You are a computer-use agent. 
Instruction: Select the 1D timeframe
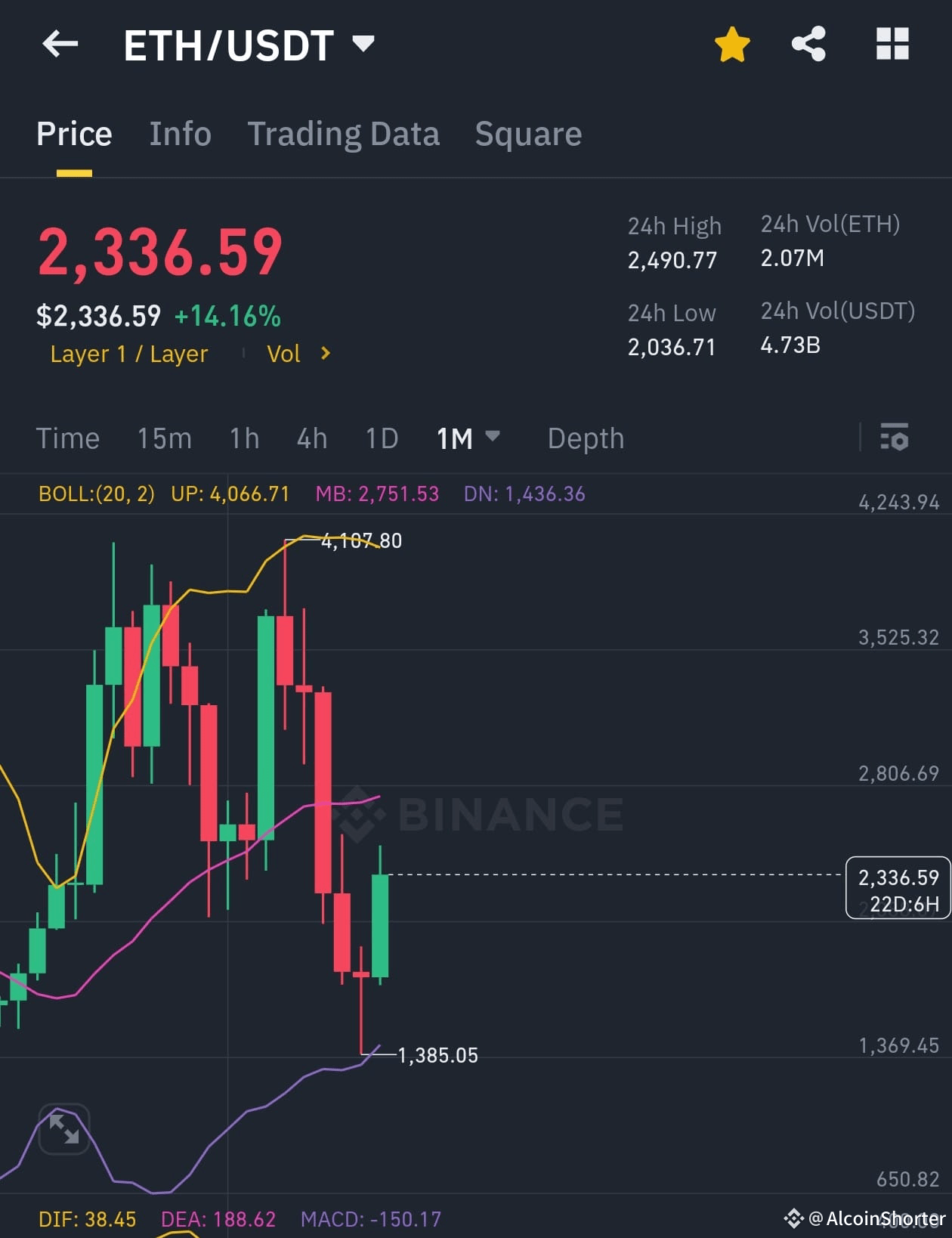tap(382, 438)
